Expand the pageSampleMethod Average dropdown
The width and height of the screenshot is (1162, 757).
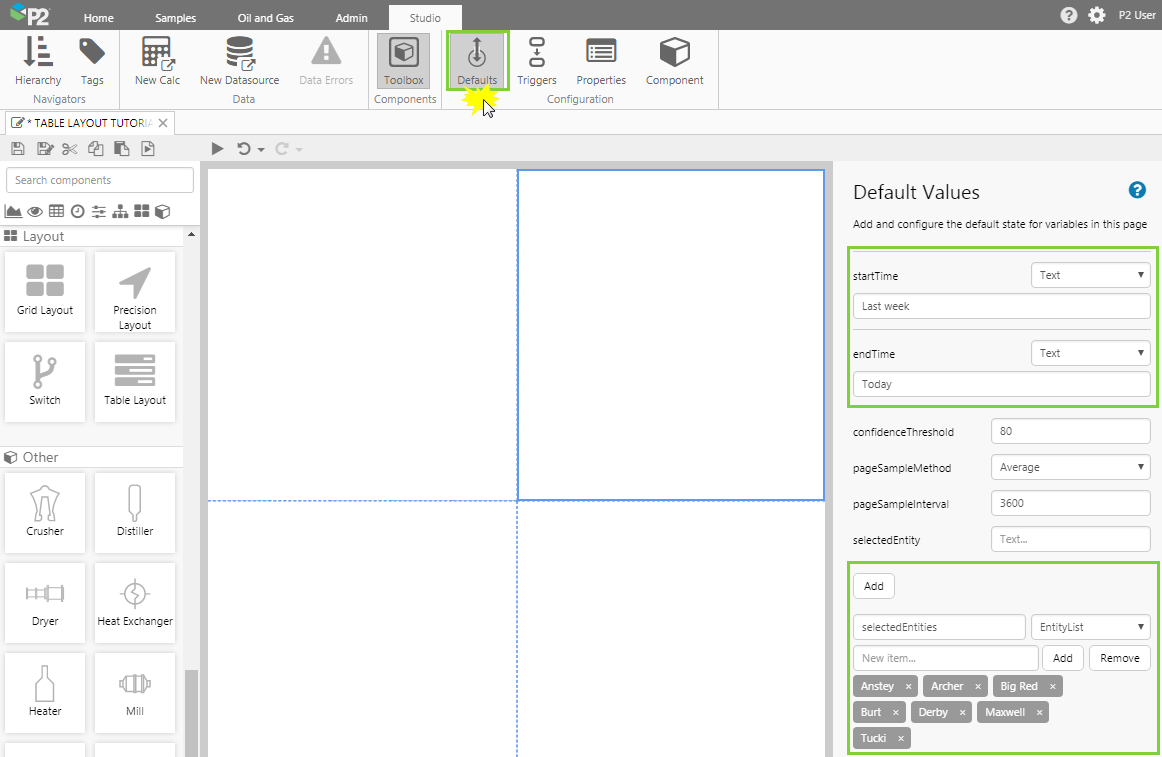pyautogui.click(x=1070, y=467)
